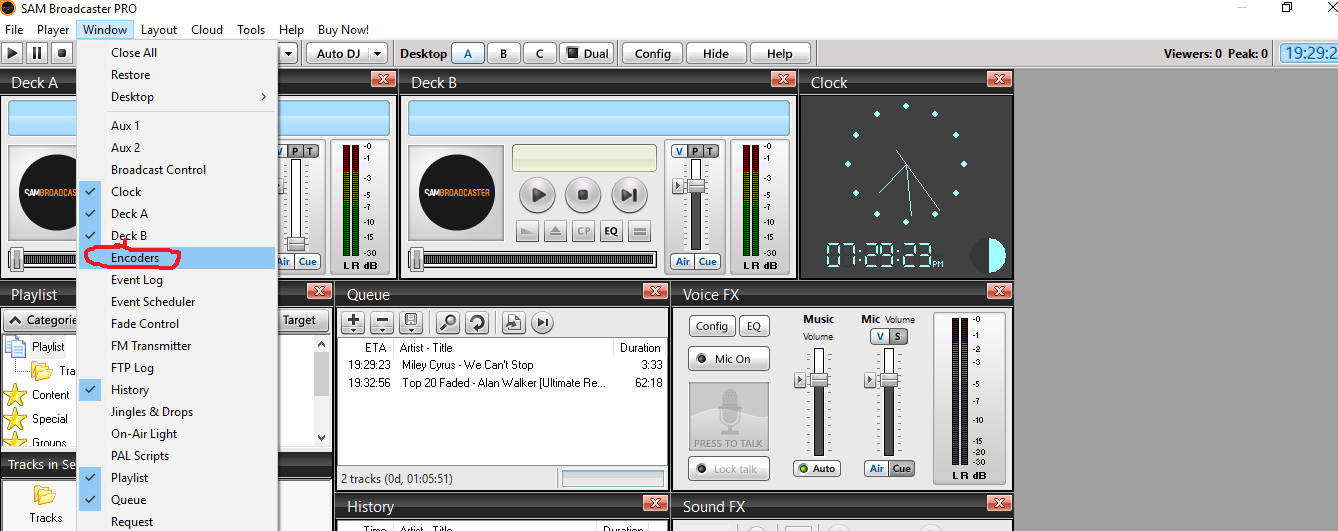Switch to Desktop A
This screenshot has width=1338, height=531.
[467, 54]
